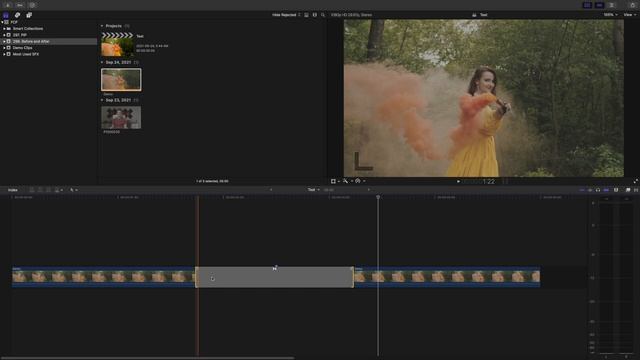Open the timeline Index button

[x=13, y=190]
